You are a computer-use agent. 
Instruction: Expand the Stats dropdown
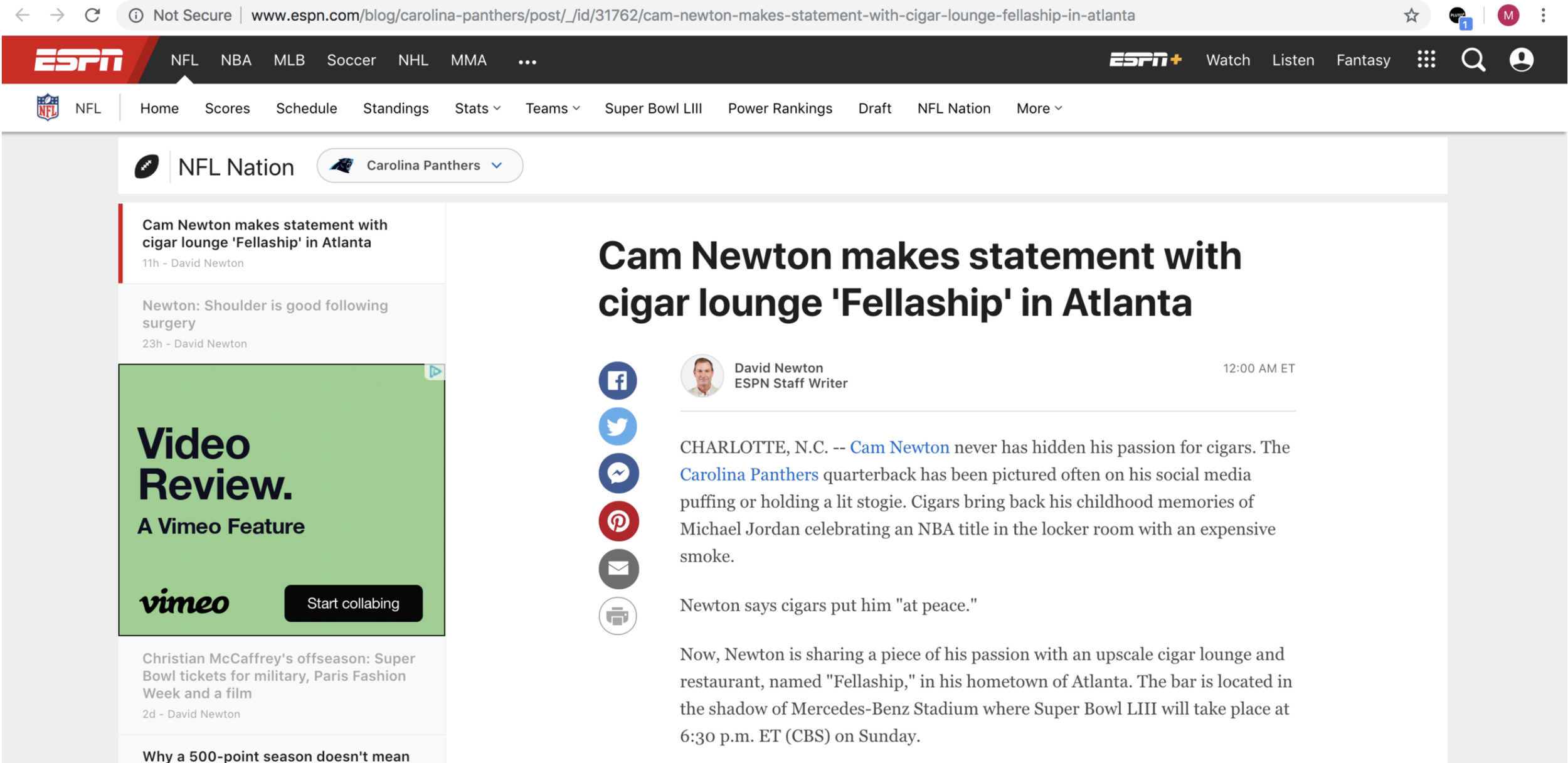coord(477,109)
